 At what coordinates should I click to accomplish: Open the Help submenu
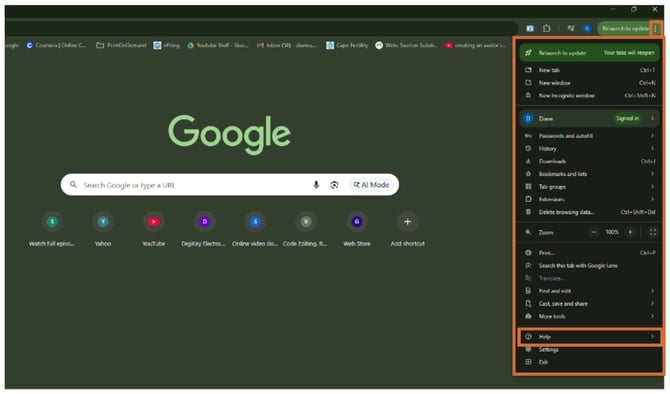pos(590,337)
